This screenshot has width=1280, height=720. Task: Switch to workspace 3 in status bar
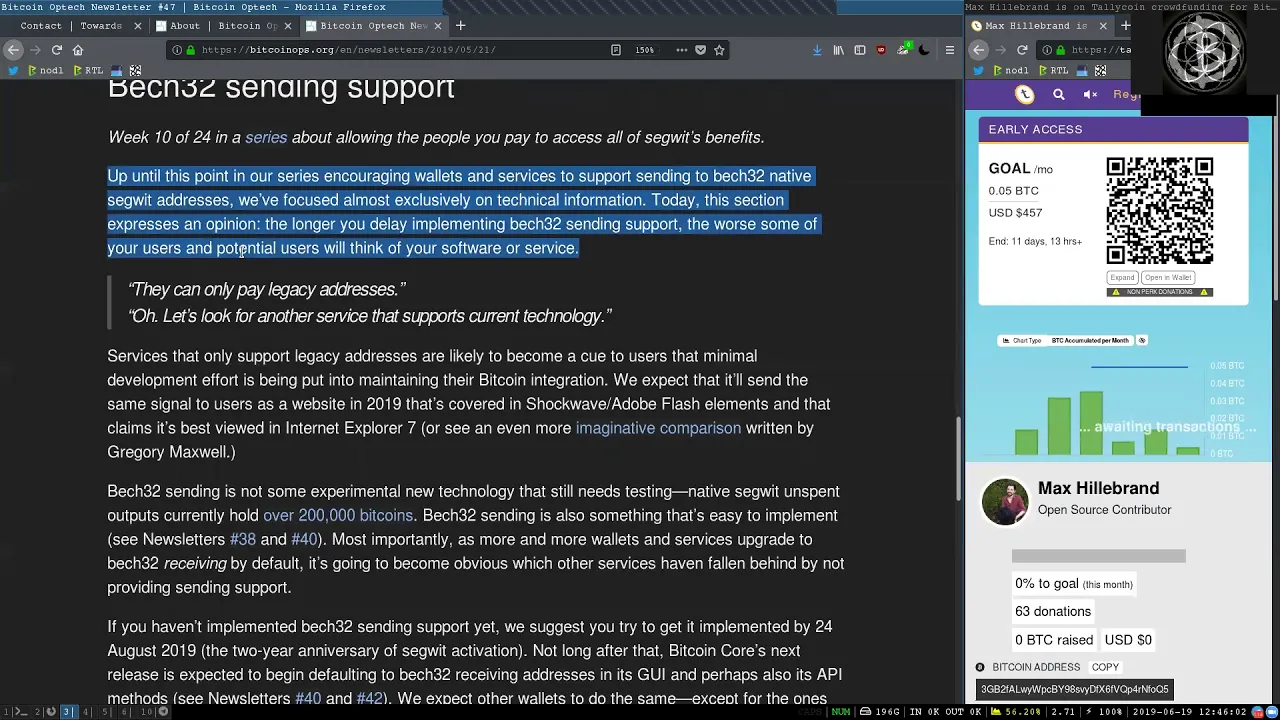(x=67, y=712)
